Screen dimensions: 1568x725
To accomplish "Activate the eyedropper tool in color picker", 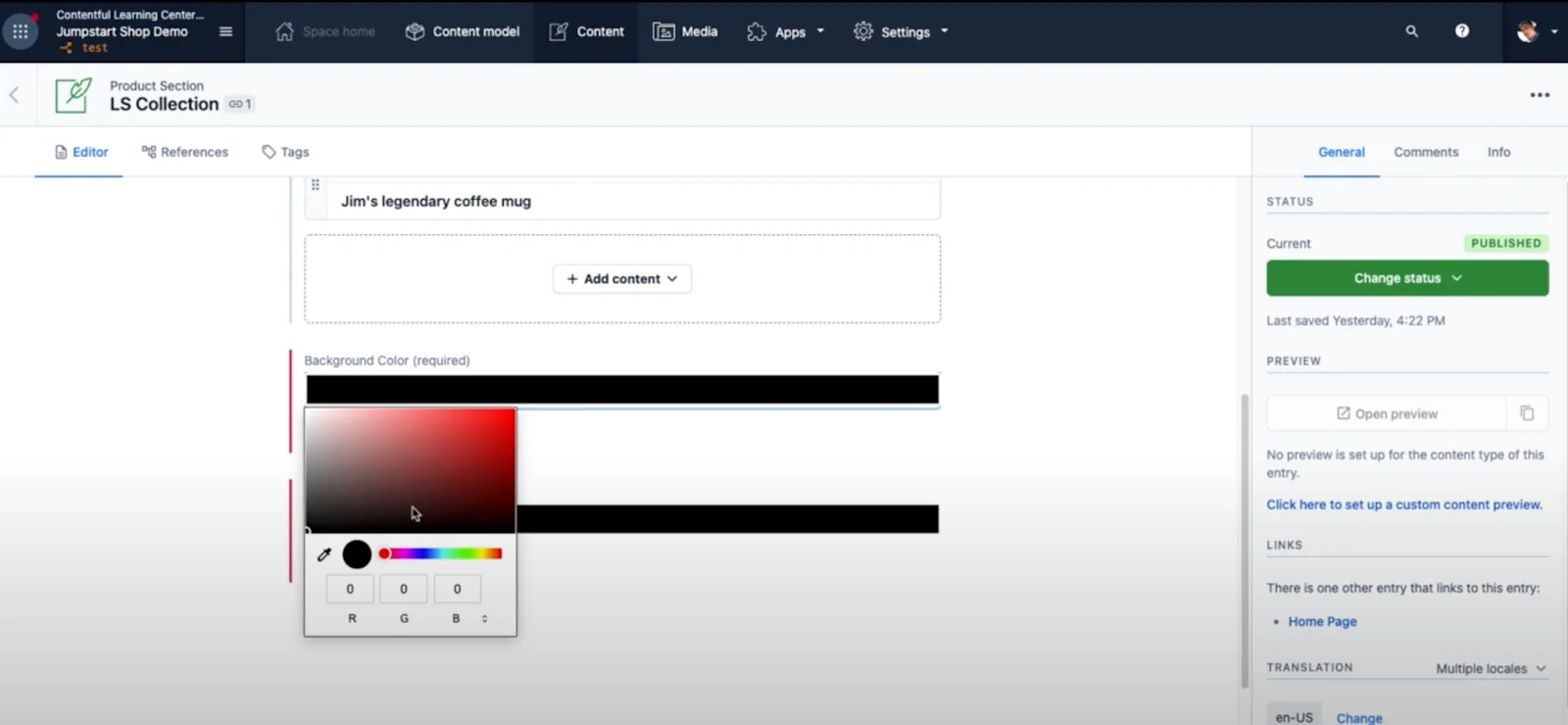I will pos(324,555).
